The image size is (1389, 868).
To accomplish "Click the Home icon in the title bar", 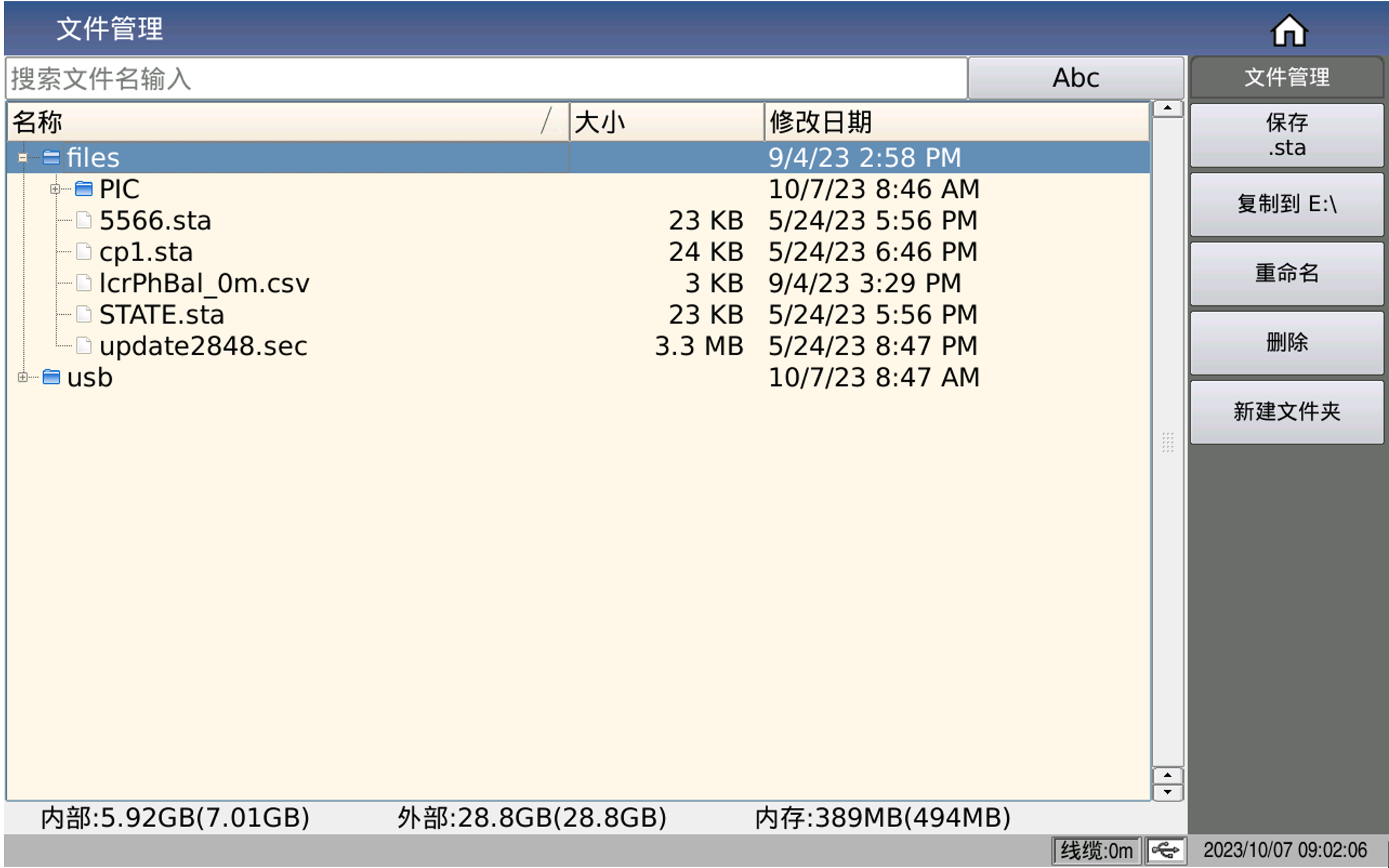I will tap(1291, 29).
